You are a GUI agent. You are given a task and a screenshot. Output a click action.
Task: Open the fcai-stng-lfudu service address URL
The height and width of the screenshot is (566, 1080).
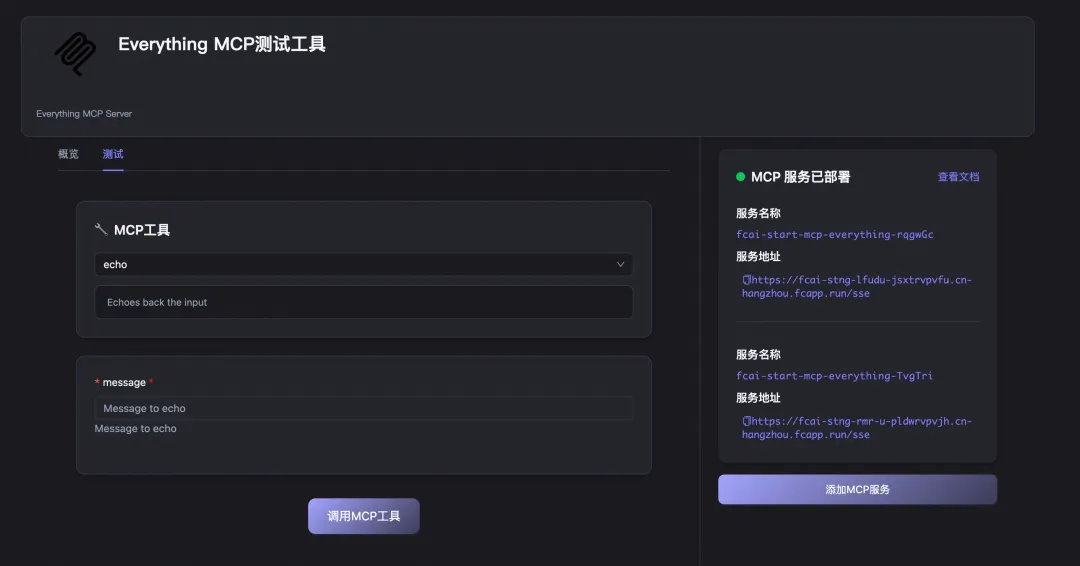tap(858, 286)
